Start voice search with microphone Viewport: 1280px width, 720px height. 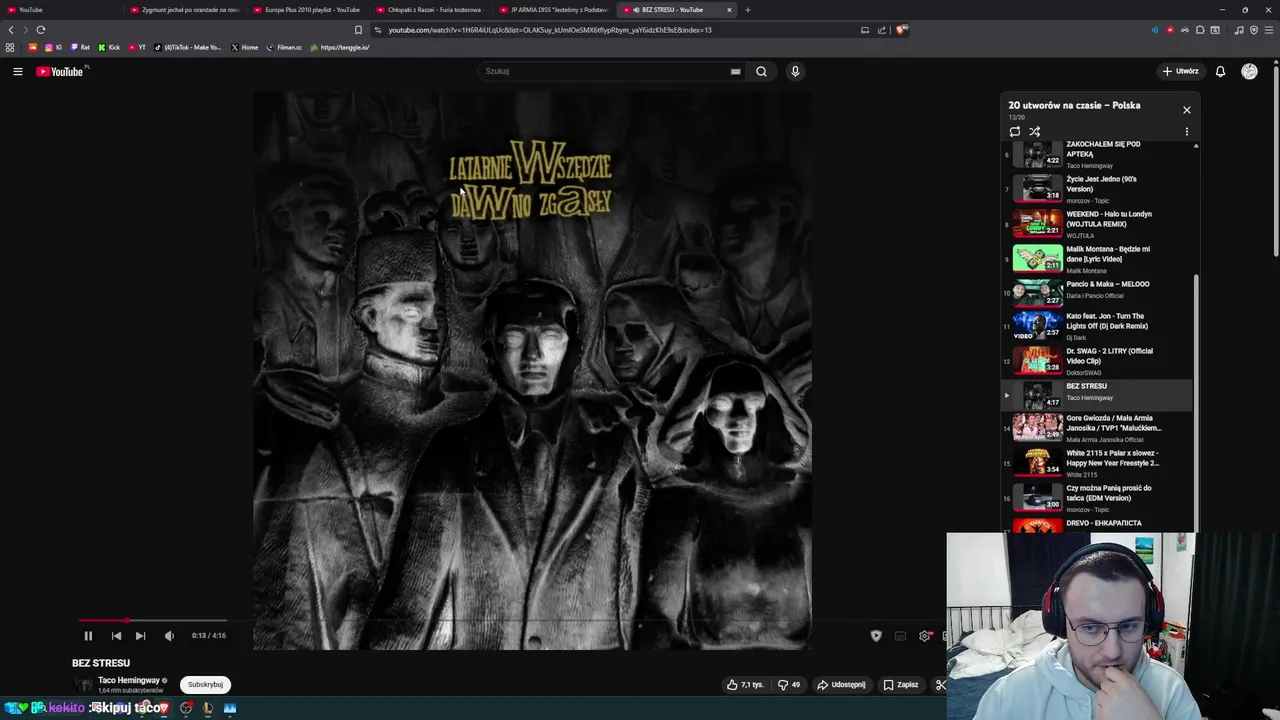[795, 71]
